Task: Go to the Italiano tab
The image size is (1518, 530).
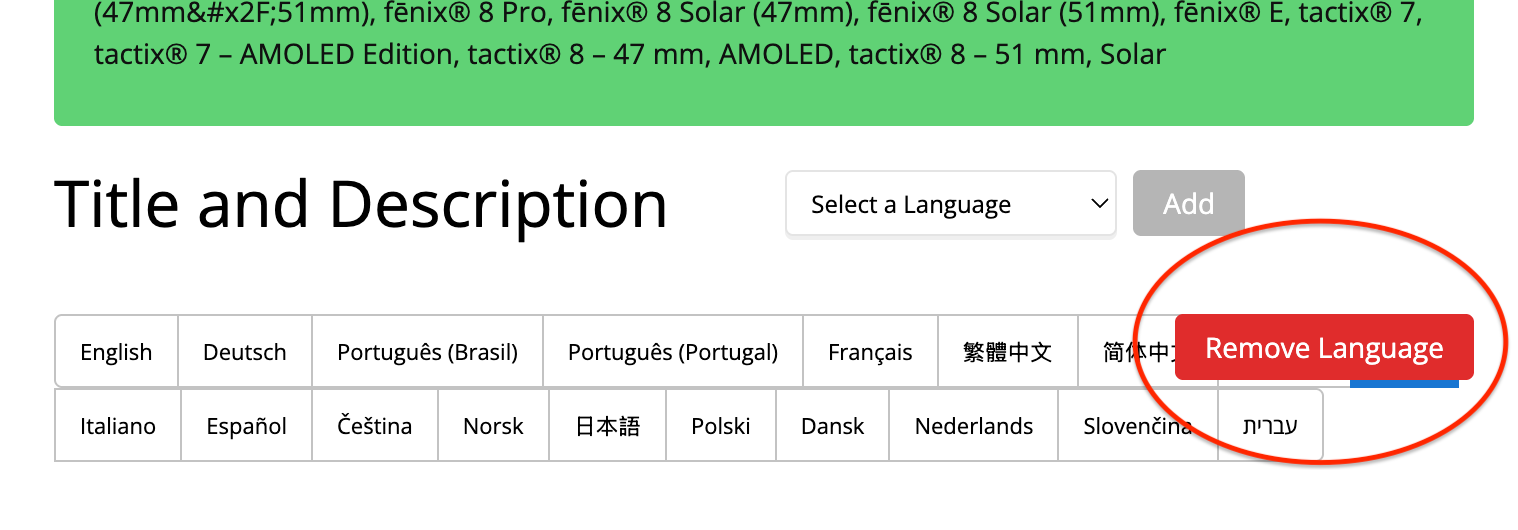Action: [x=118, y=426]
